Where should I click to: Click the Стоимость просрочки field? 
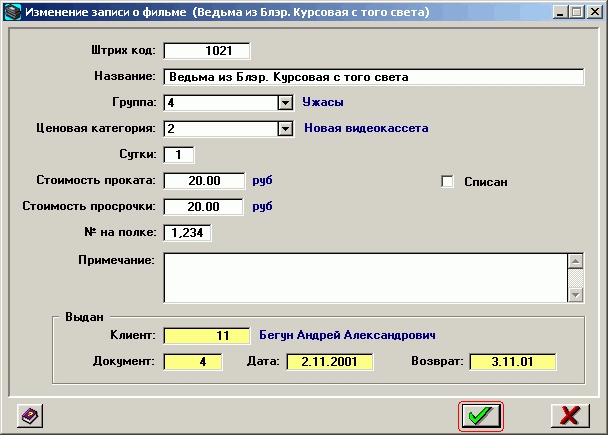point(204,207)
